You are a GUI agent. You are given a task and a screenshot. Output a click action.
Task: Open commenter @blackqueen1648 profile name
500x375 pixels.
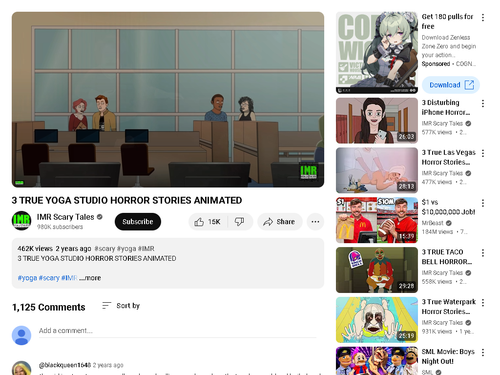coord(65,365)
